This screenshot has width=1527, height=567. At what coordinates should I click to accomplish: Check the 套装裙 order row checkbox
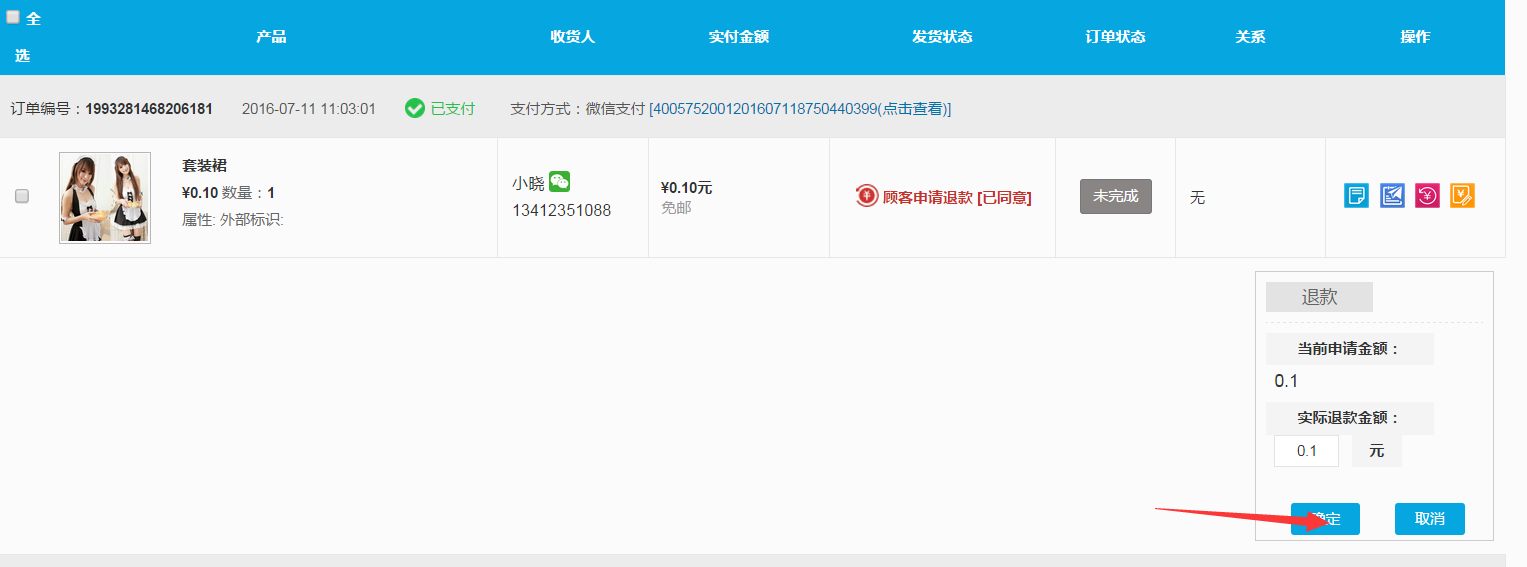[x=22, y=196]
